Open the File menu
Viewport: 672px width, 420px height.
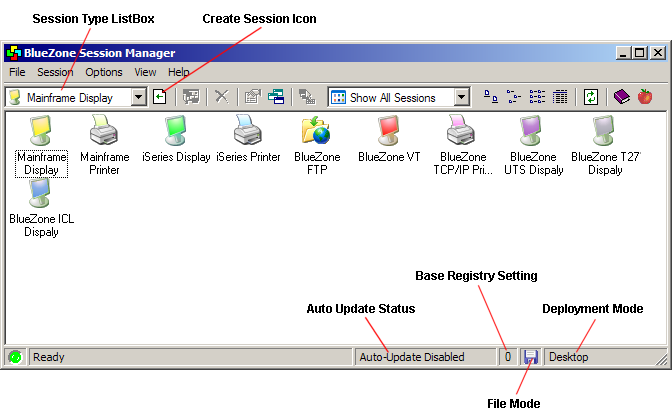coord(17,72)
